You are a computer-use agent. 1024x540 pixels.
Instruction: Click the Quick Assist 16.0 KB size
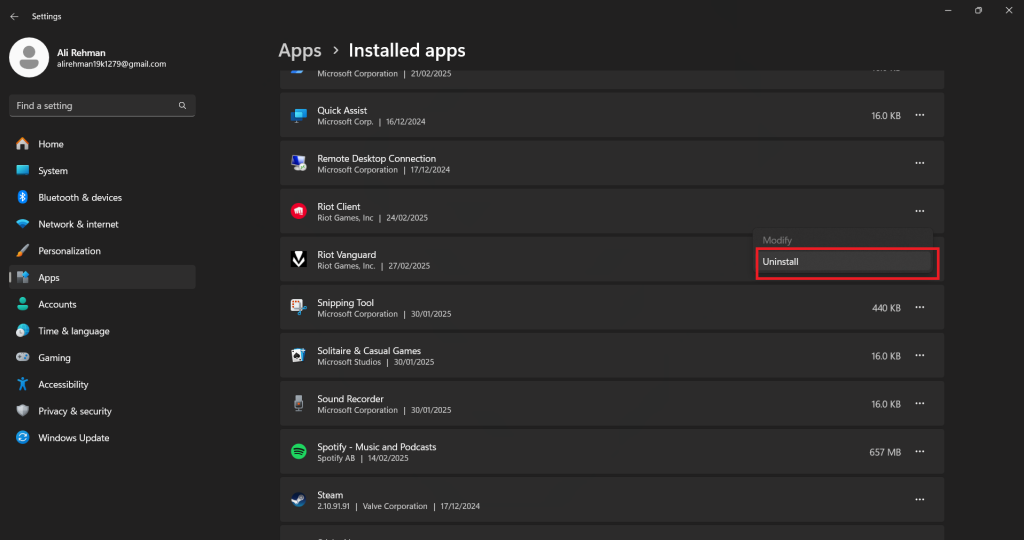click(886, 116)
